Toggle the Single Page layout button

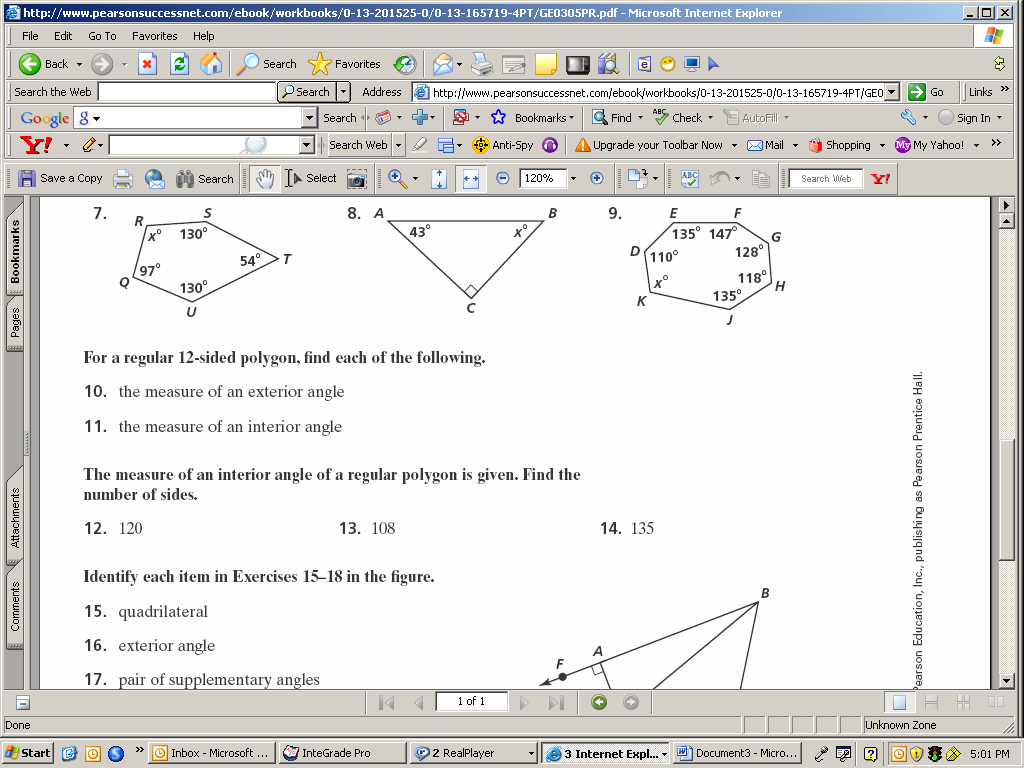[899, 702]
